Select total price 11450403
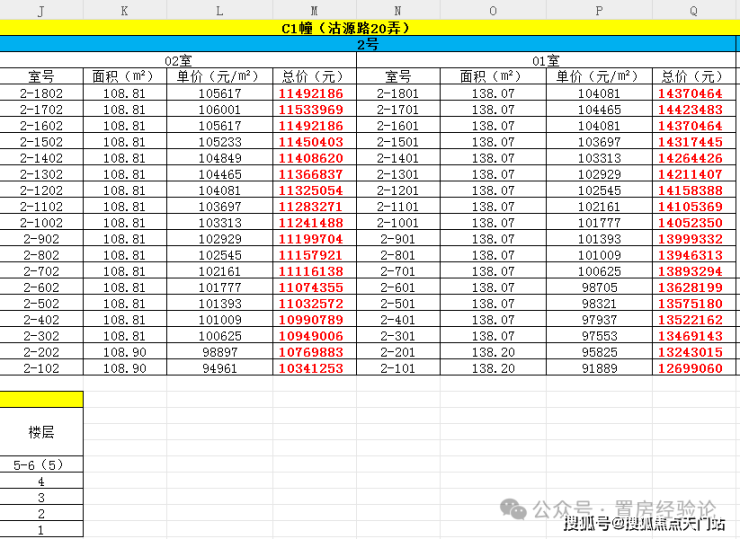740x539 pixels. 314,142
